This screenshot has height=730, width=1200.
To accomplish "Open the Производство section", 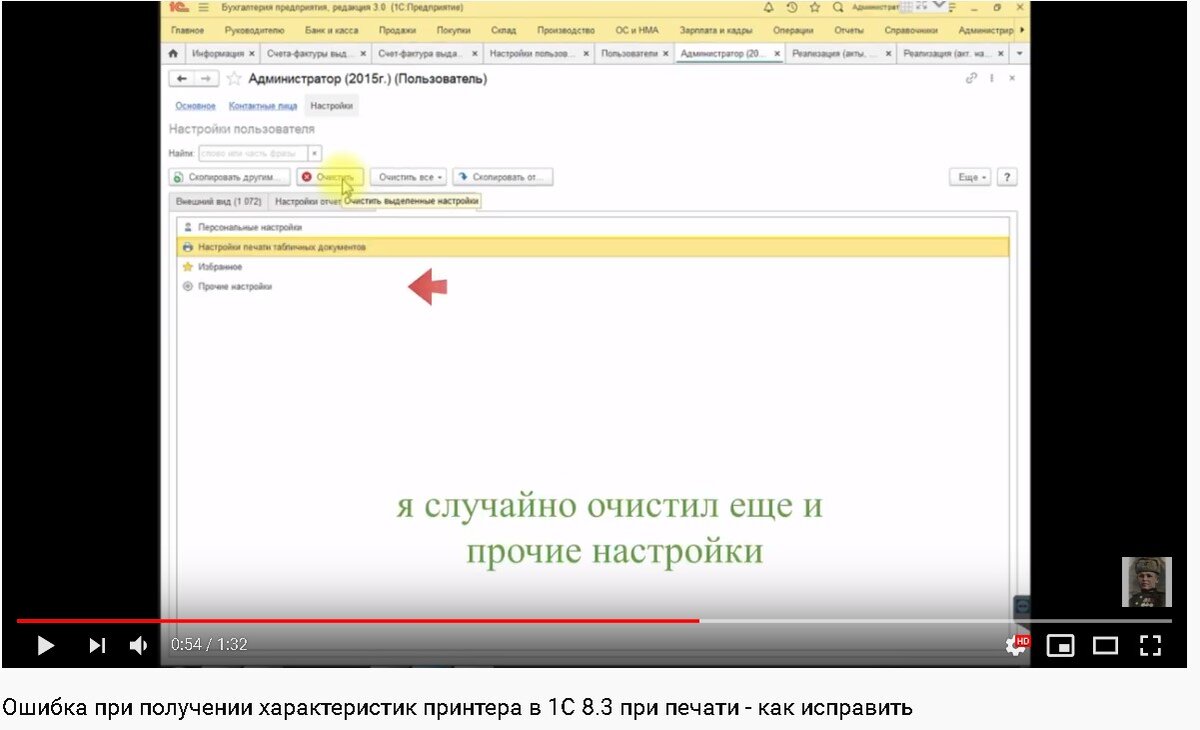I will 566,30.
